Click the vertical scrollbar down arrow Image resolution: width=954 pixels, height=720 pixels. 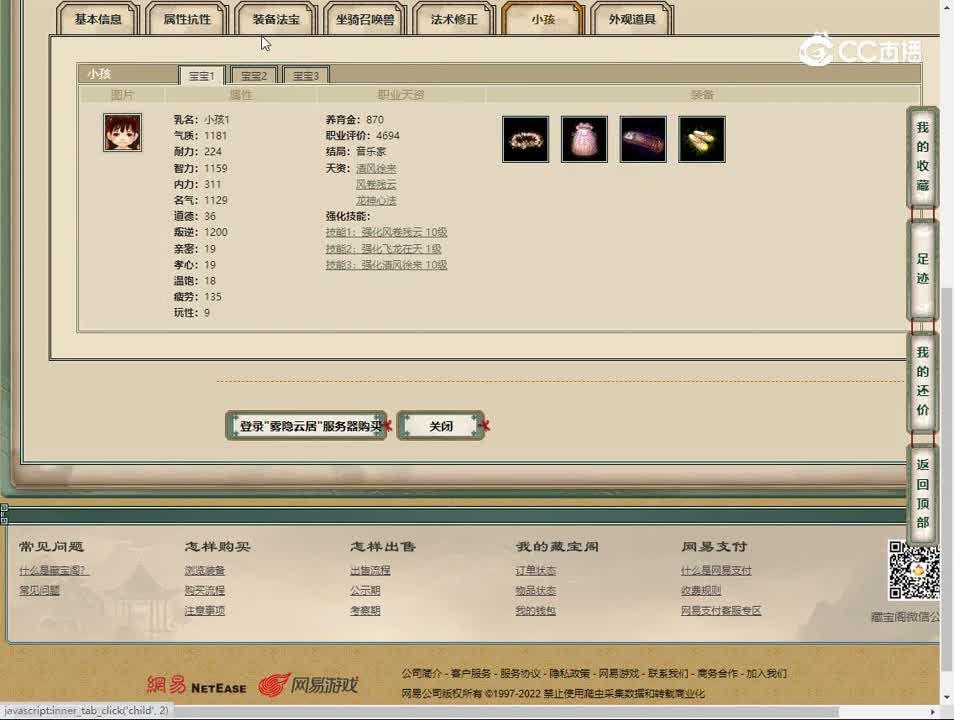pos(947,697)
